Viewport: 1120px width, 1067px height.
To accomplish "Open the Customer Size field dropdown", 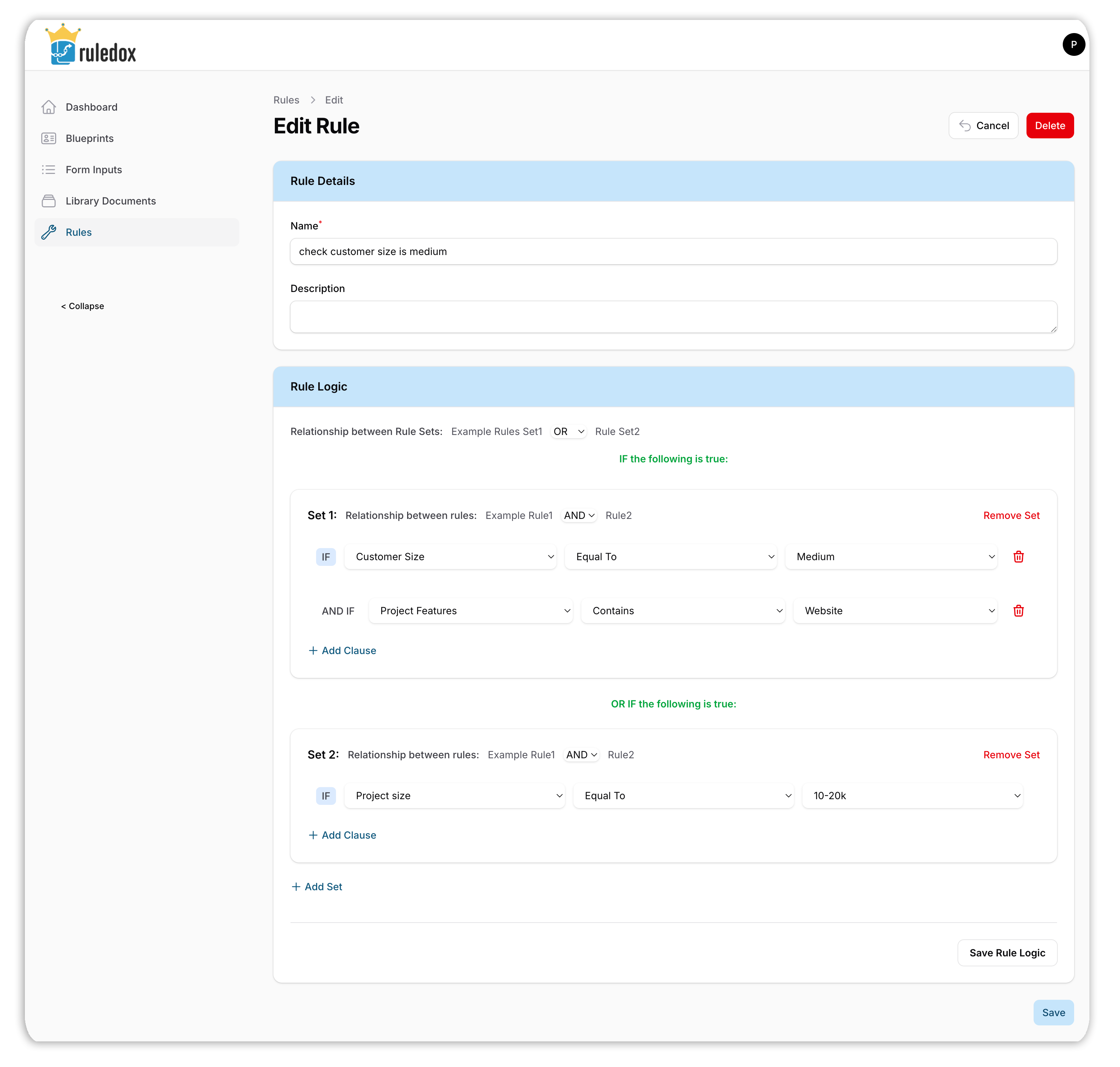I will pyautogui.click(x=450, y=556).
